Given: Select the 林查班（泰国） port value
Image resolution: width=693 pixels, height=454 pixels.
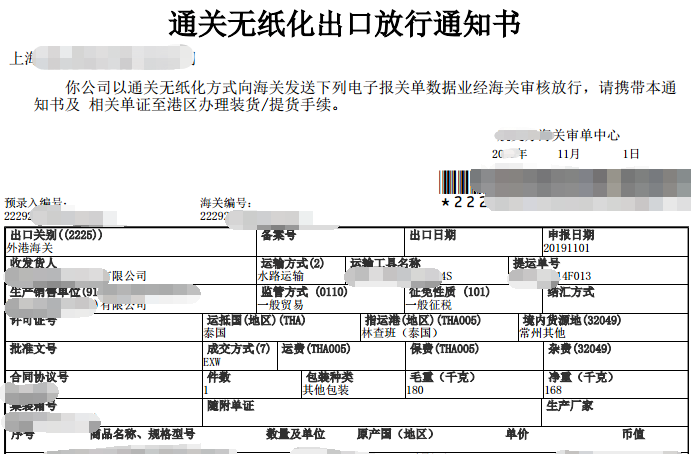Looking at the screenshot, I should pos(400,333).
